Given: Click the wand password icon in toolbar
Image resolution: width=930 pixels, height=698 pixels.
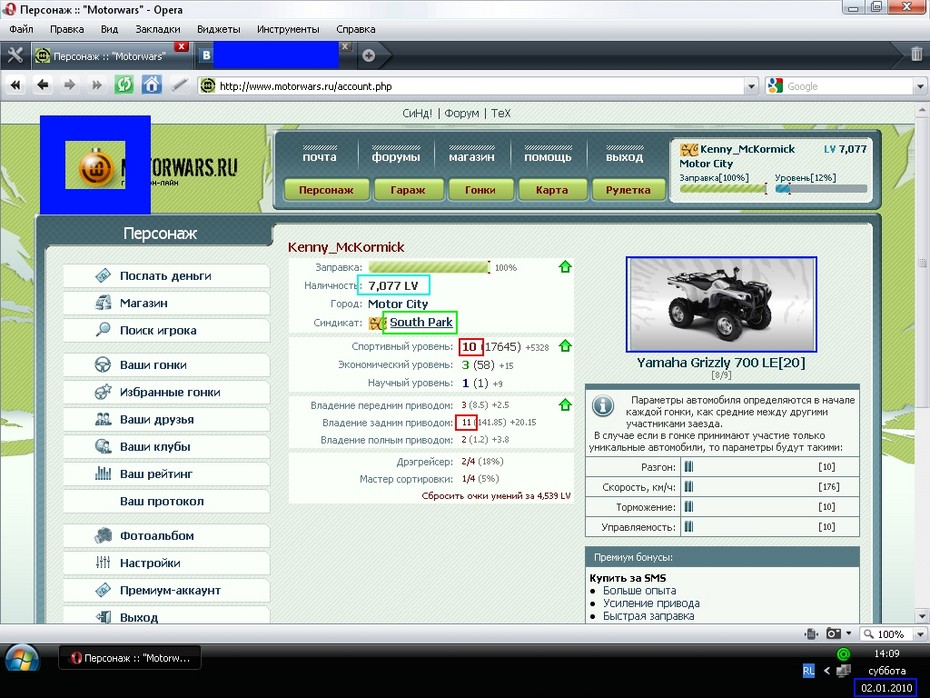Looking at the screenshot, I should pyautogui.click(x=179, y=85).
